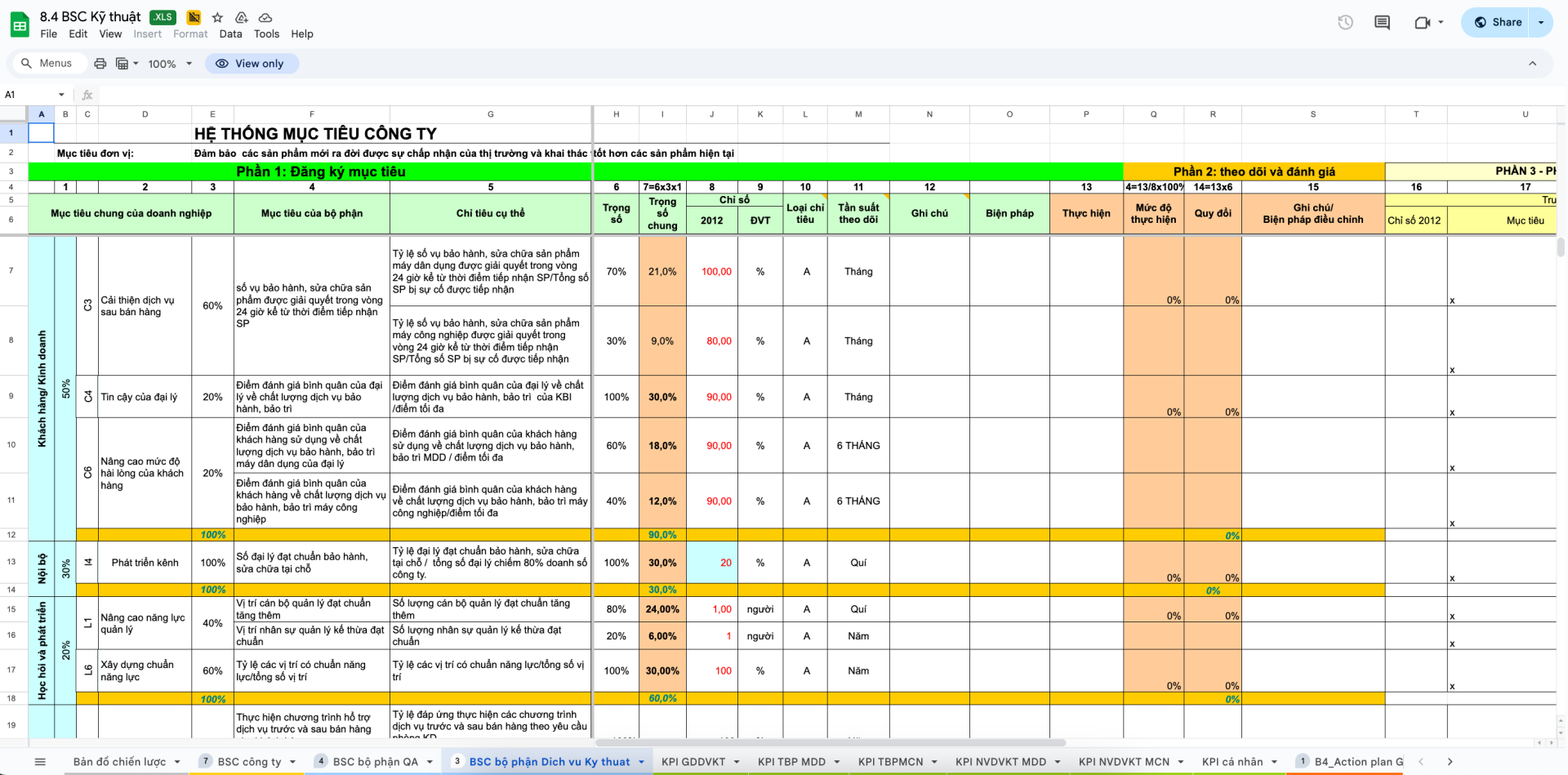The image size is (1568, 775).
Task: Open version history clock icon
Action: pyautogui.click(x=1345, y=22)
